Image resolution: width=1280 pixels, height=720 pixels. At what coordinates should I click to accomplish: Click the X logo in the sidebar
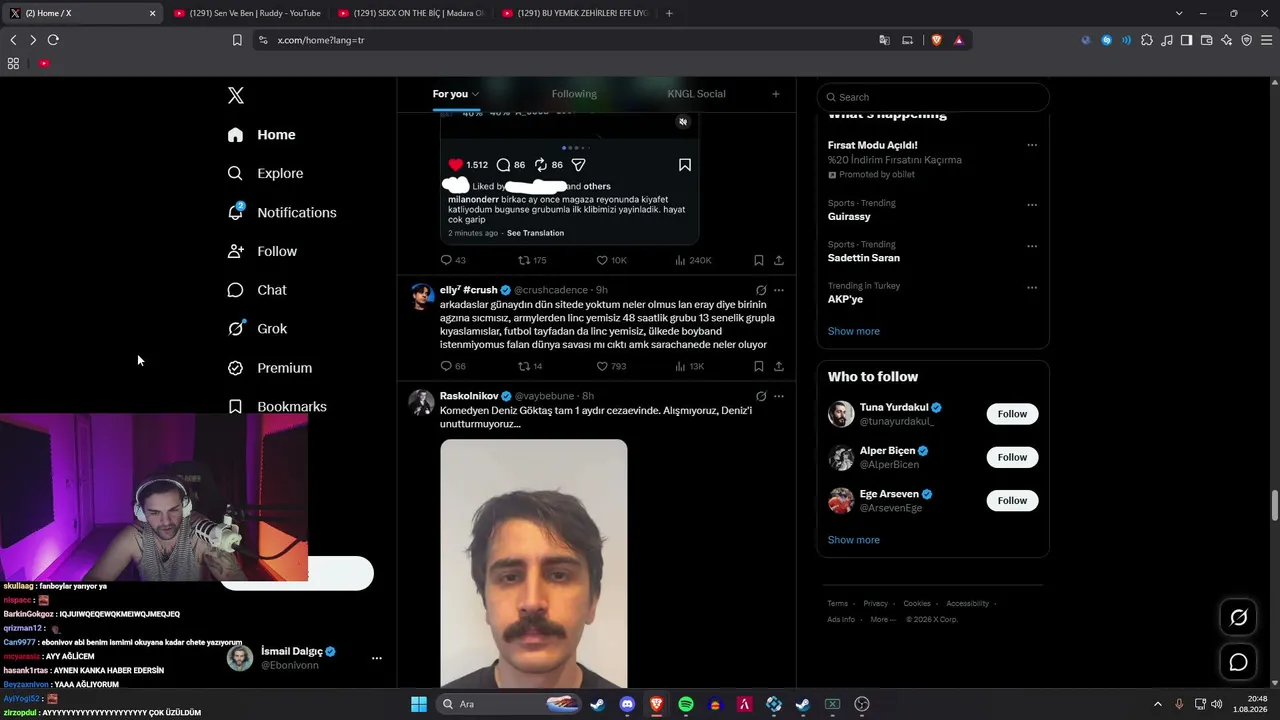236,95
